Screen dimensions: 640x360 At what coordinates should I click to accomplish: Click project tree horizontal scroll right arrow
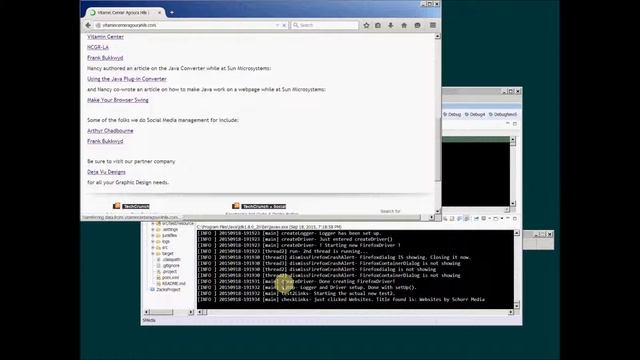tap(191, 312)
